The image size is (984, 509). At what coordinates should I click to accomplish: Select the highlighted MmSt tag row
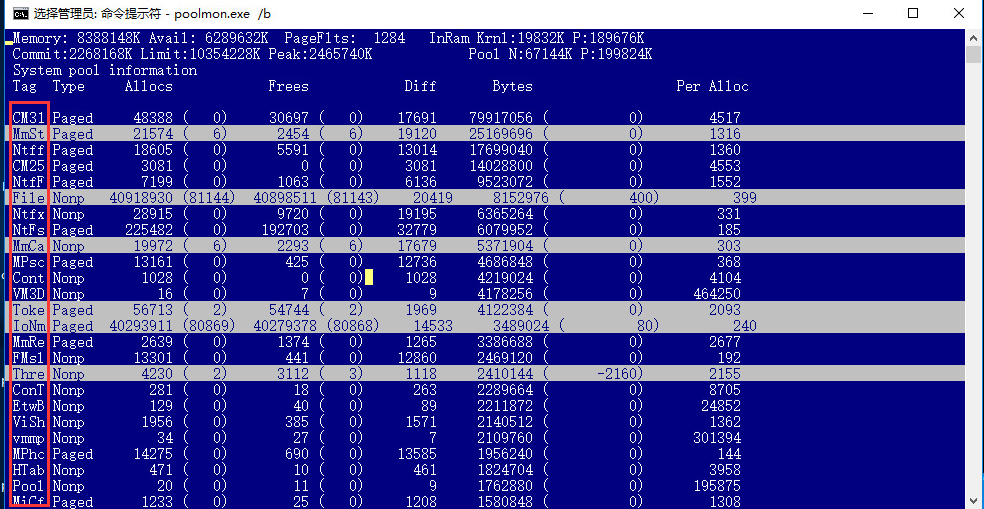click(29, 134)
